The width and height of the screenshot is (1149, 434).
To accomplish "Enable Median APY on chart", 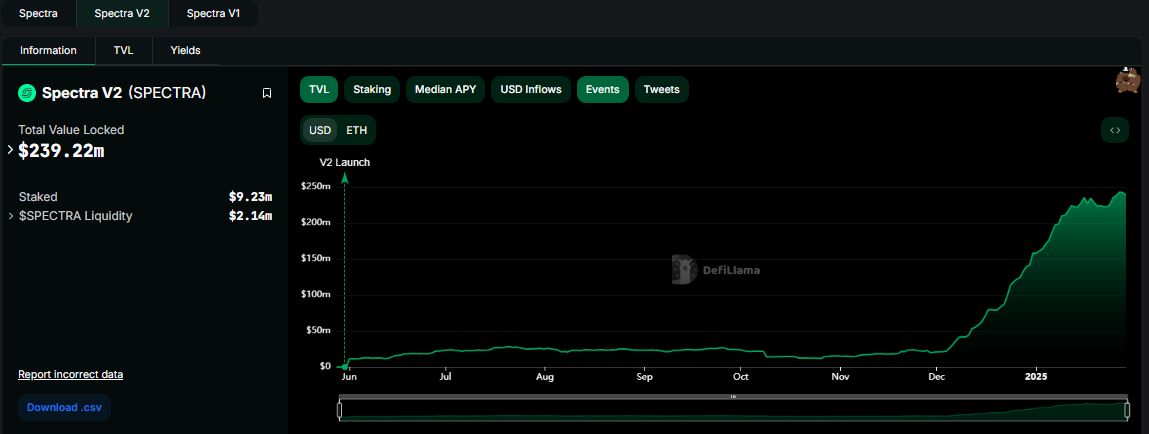I will (446, 89).
